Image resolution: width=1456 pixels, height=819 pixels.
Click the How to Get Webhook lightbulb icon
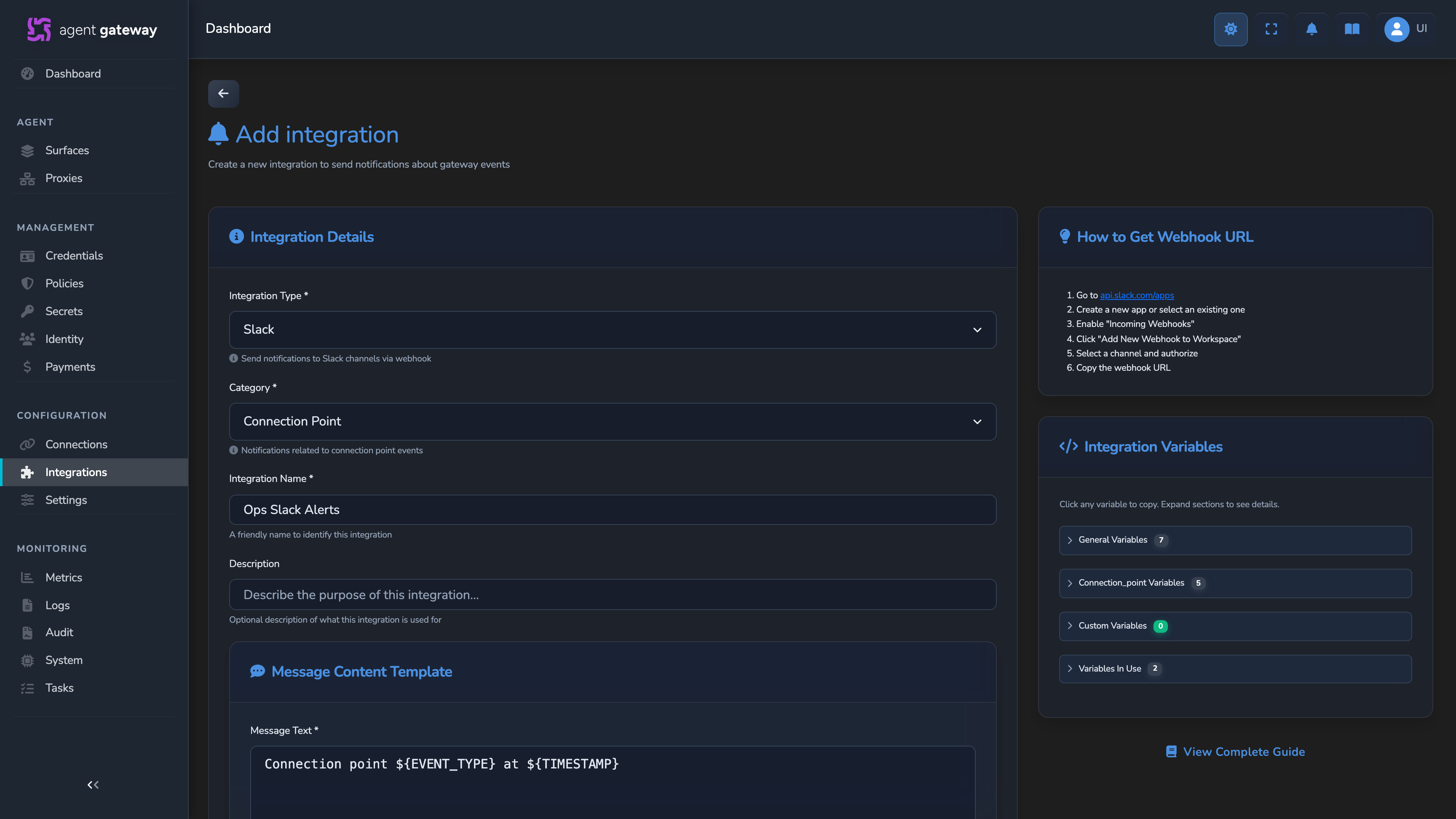pos(1065,236)
